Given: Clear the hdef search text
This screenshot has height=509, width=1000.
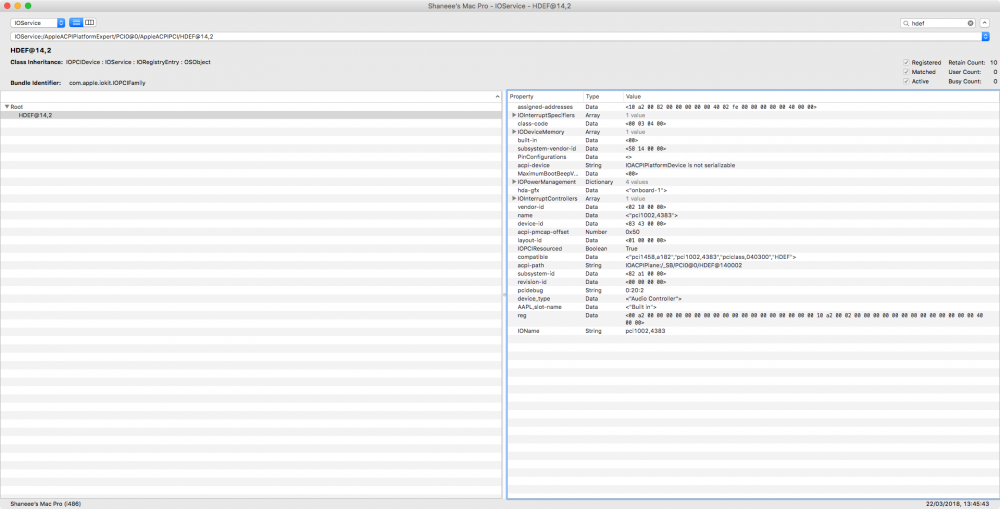Looking at the screenshot, I should point(971,23).
